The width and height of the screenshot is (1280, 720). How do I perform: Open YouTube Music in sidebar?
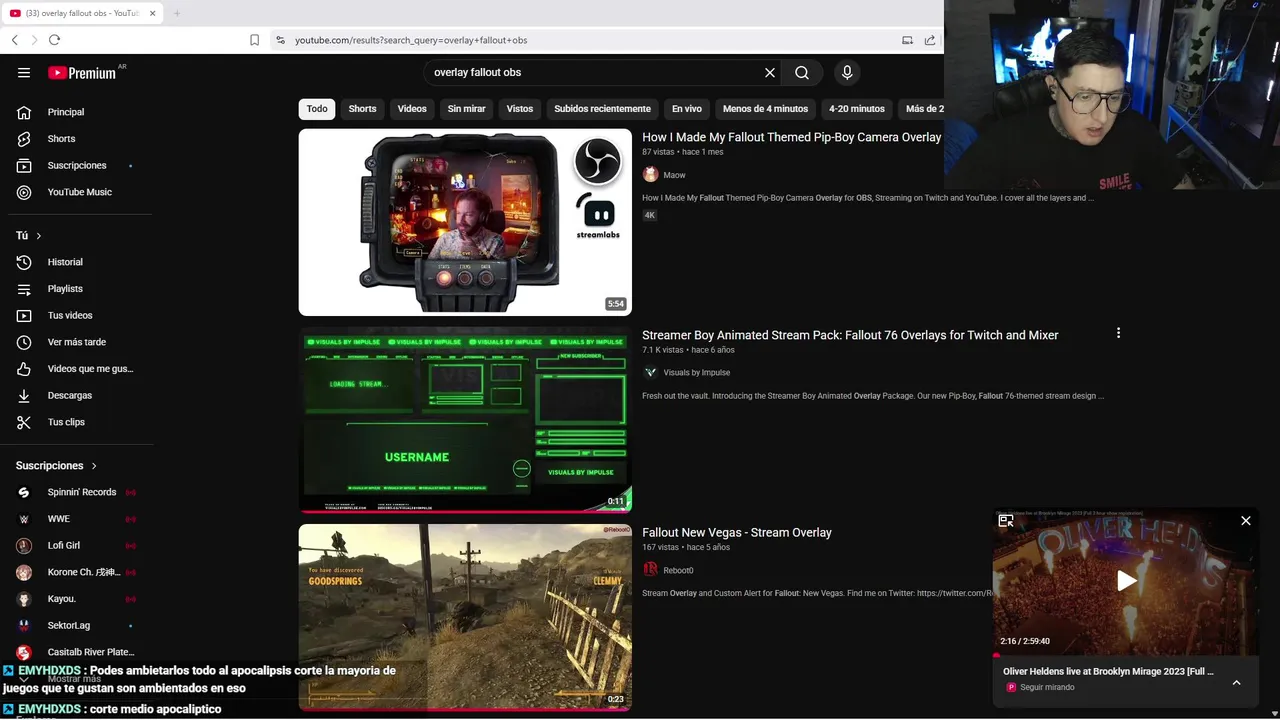(80, 192)
